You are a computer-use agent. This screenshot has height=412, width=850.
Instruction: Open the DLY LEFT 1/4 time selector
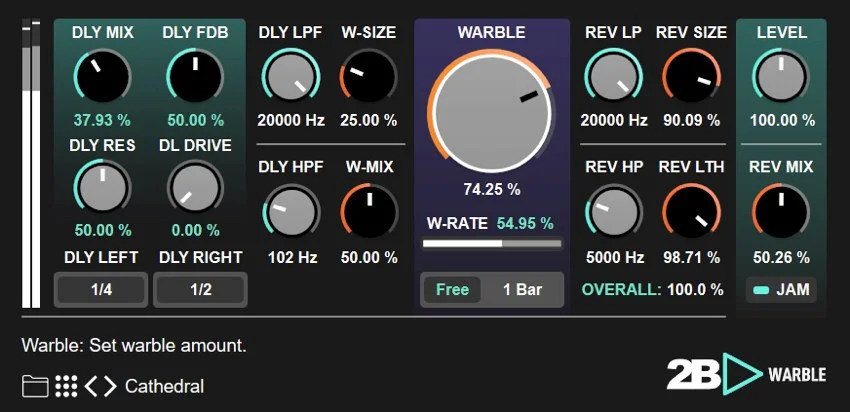coord(101,289)
